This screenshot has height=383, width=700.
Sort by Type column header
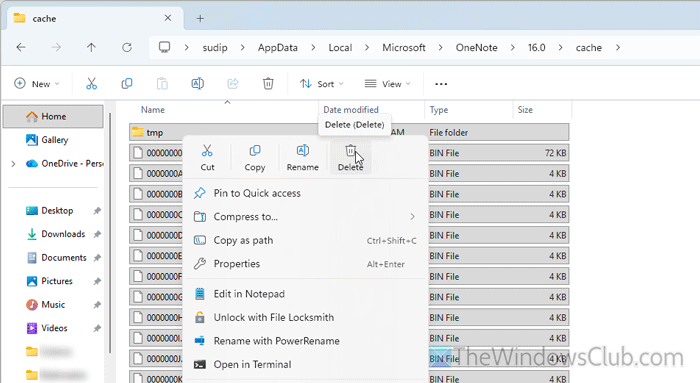point(439,110)
